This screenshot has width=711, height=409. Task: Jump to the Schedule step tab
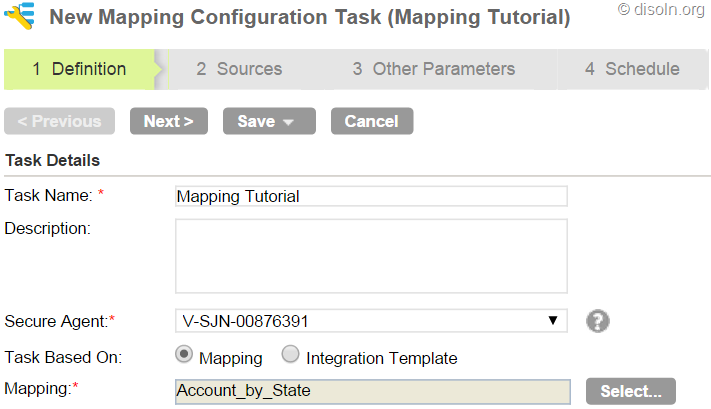(x=631, y=69)
